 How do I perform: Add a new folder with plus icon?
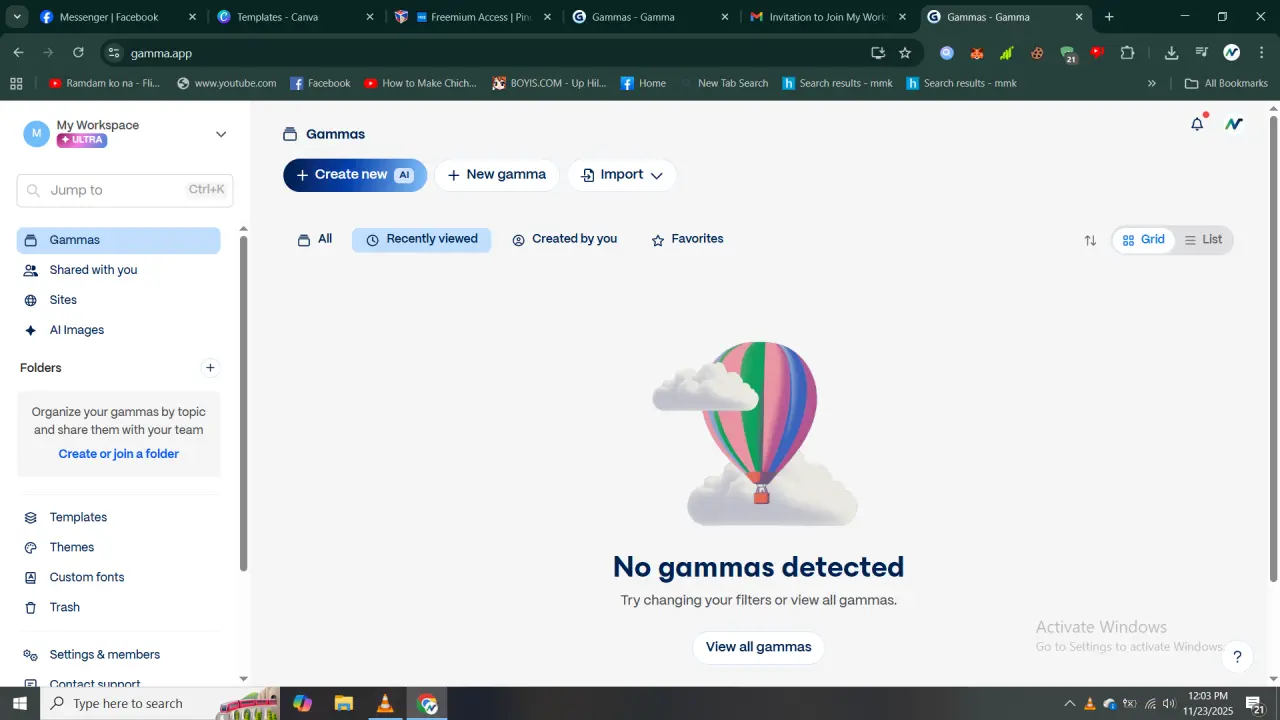pyautogui.click(x=210, y=368)
